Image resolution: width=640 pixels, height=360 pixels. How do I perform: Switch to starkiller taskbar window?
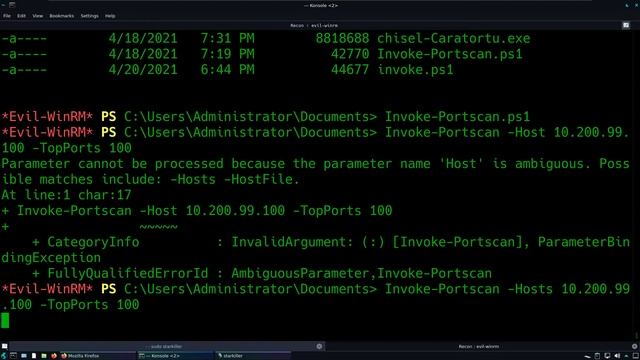tap(253, 356)
